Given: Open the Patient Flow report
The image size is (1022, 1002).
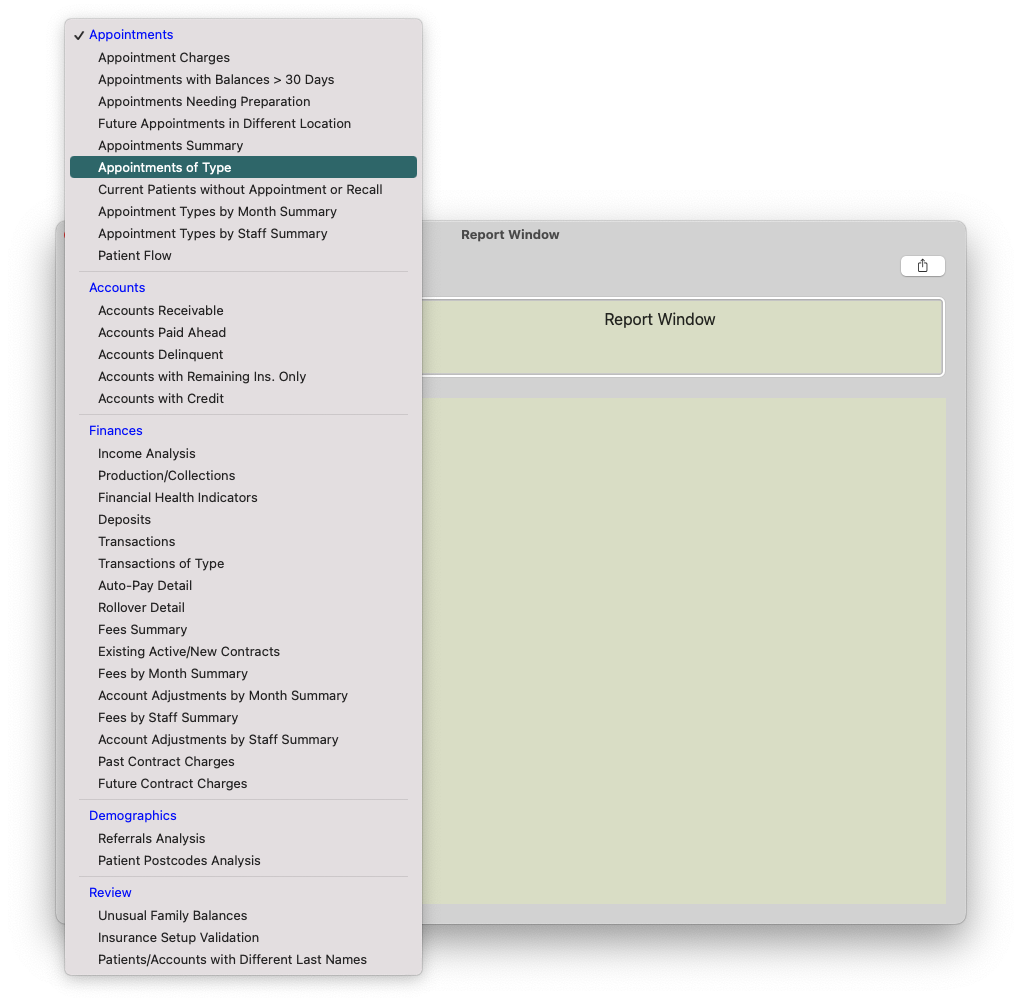Looking at the screenshot, I should (x=134, y=256).
